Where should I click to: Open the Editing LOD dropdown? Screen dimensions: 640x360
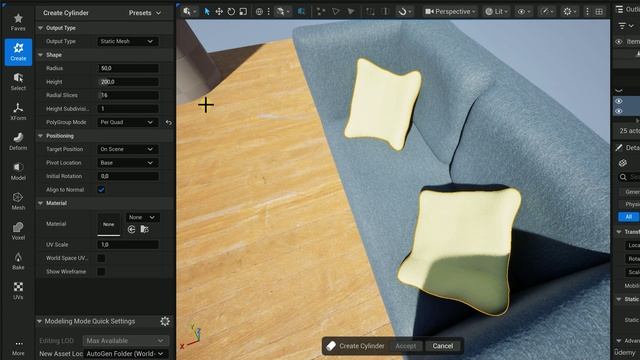(x=125, y=340)
